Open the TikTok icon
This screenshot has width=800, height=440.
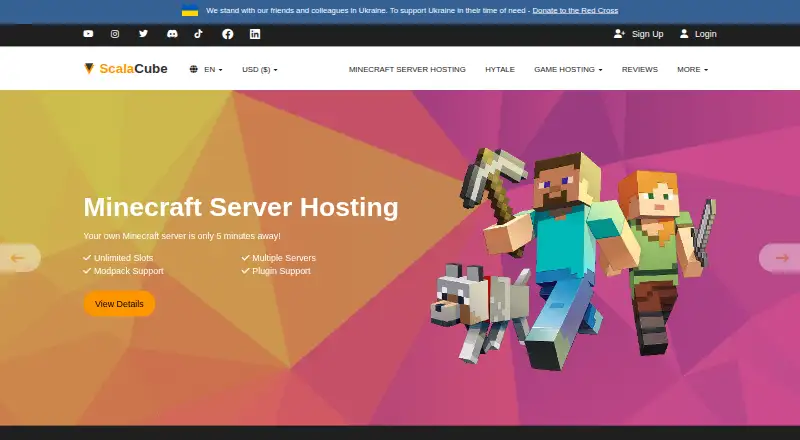pyautogui.click(x=198, y=34)
